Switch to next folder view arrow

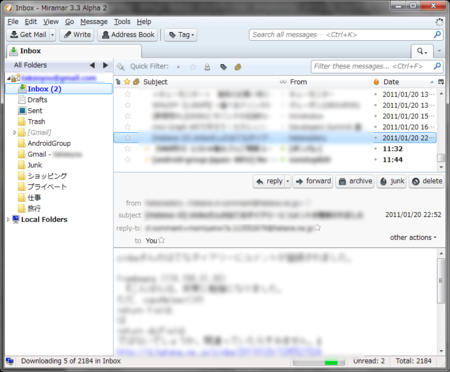[x=105, y=65]
